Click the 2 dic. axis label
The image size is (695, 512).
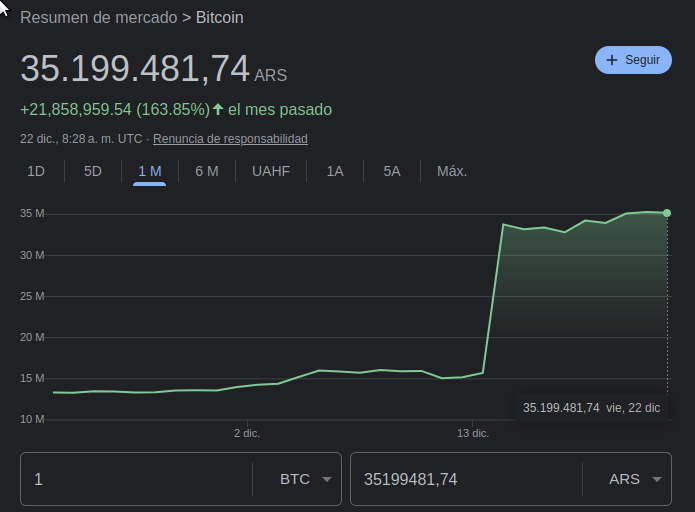click(247, 433)
